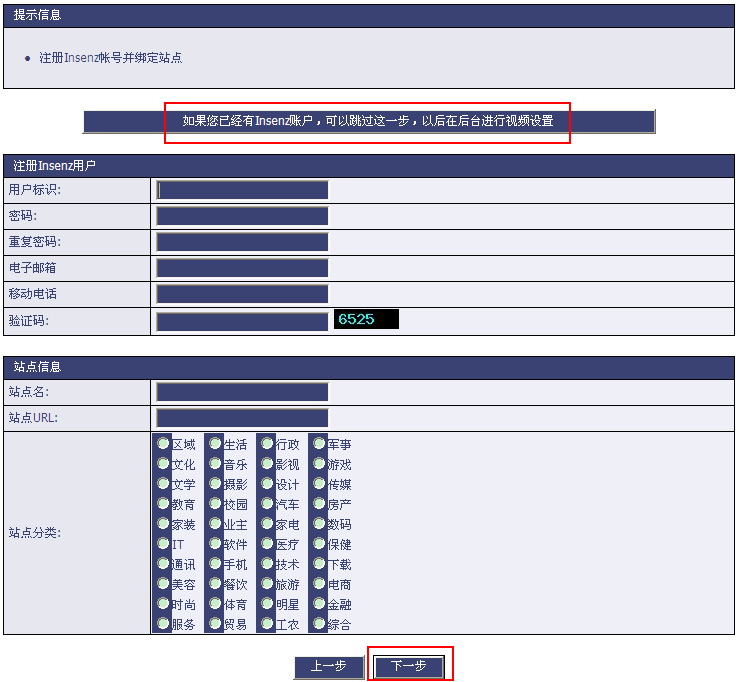738x682 pixels.
Task: Select 服务 site category
Action: pyautogui.click(x=163, y=624)
